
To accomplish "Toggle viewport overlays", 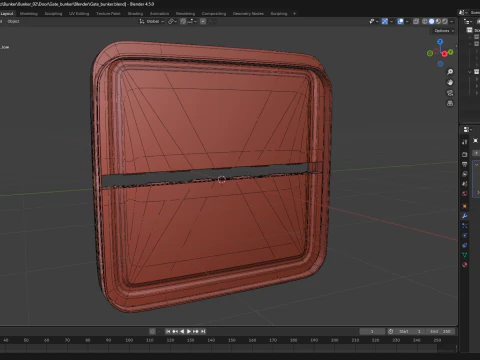I will [x=401, y=21].
